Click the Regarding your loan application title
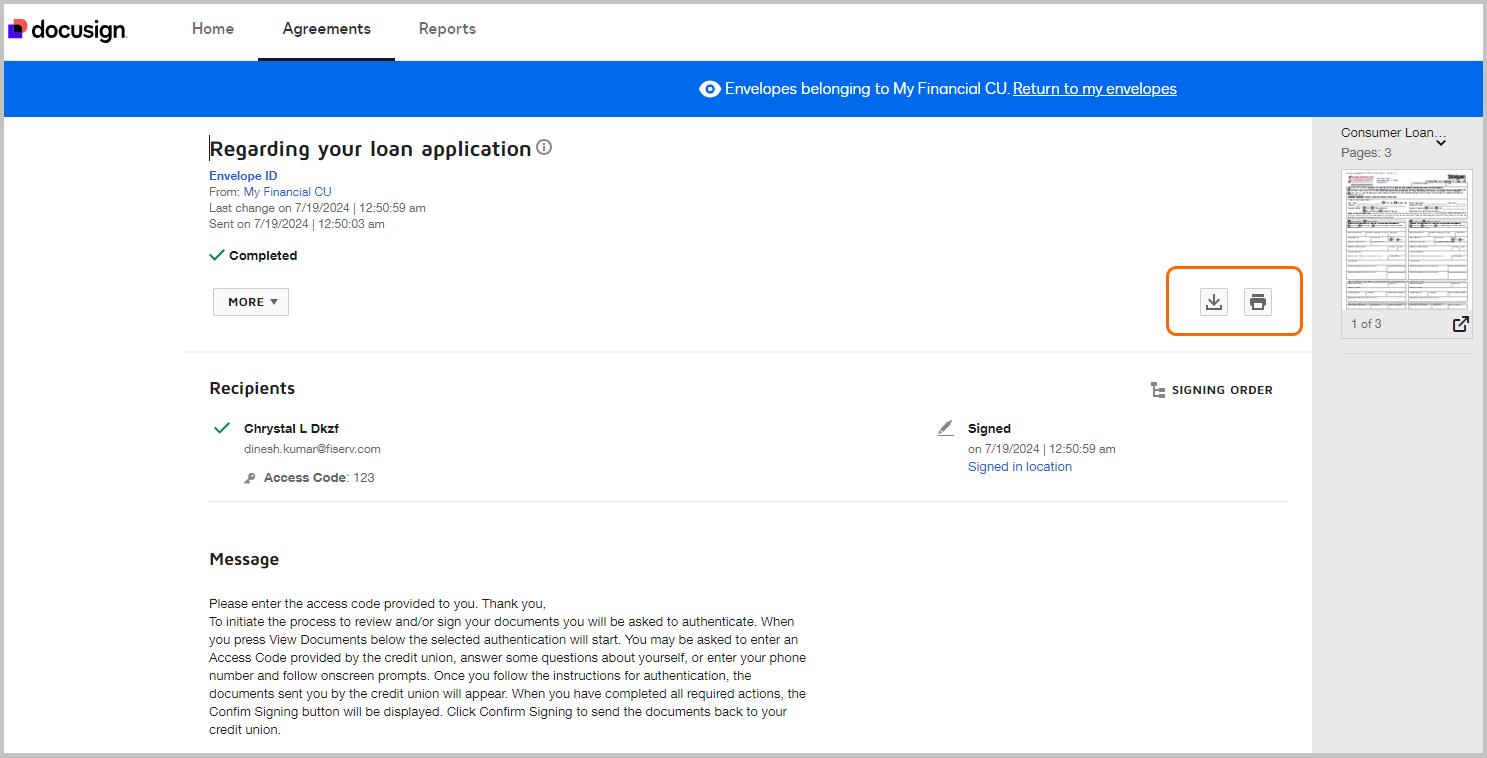 click(370, 149)
